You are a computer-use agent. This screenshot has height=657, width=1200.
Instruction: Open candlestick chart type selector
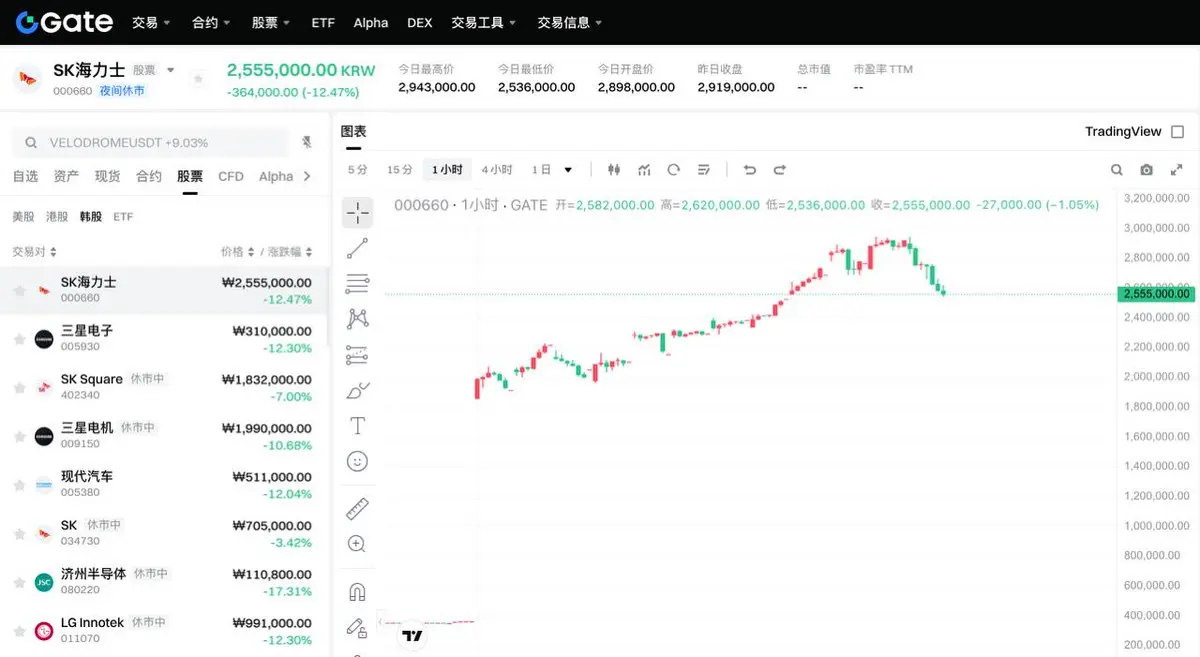tap(614, 170)
